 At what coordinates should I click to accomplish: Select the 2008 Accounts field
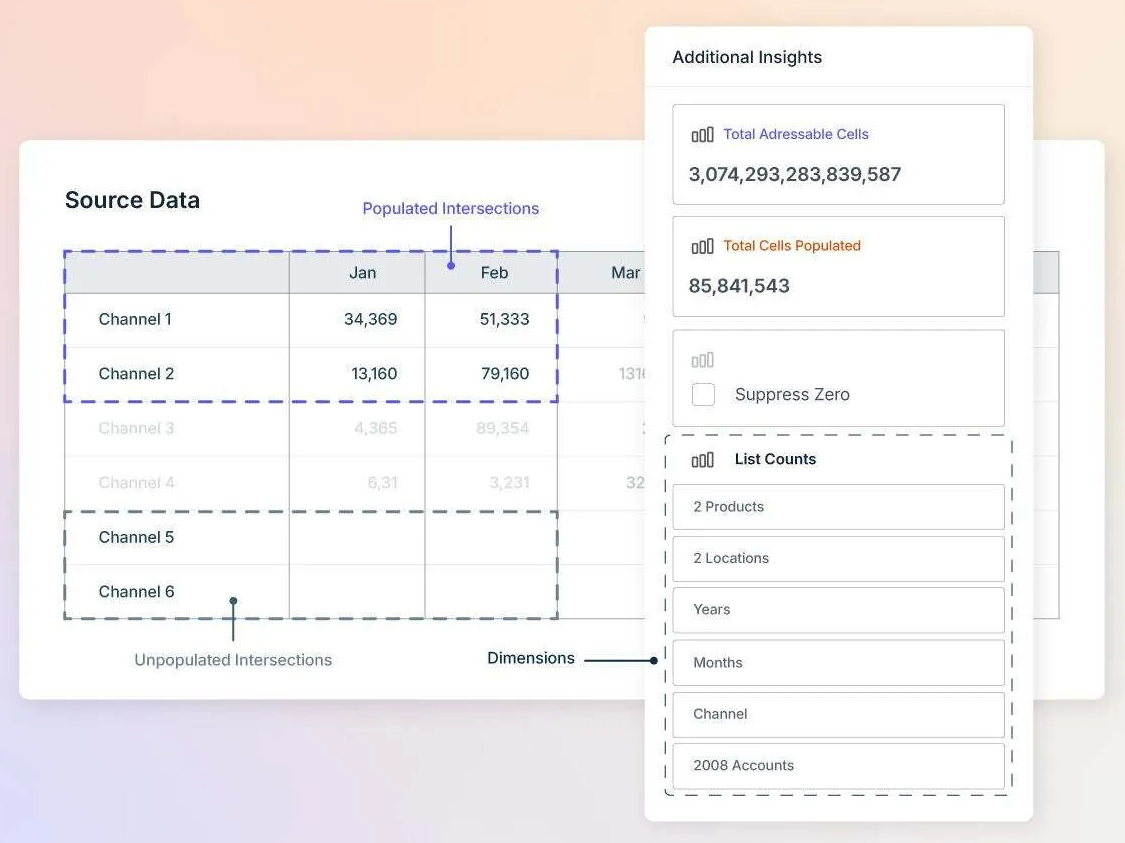coord(838,766)
